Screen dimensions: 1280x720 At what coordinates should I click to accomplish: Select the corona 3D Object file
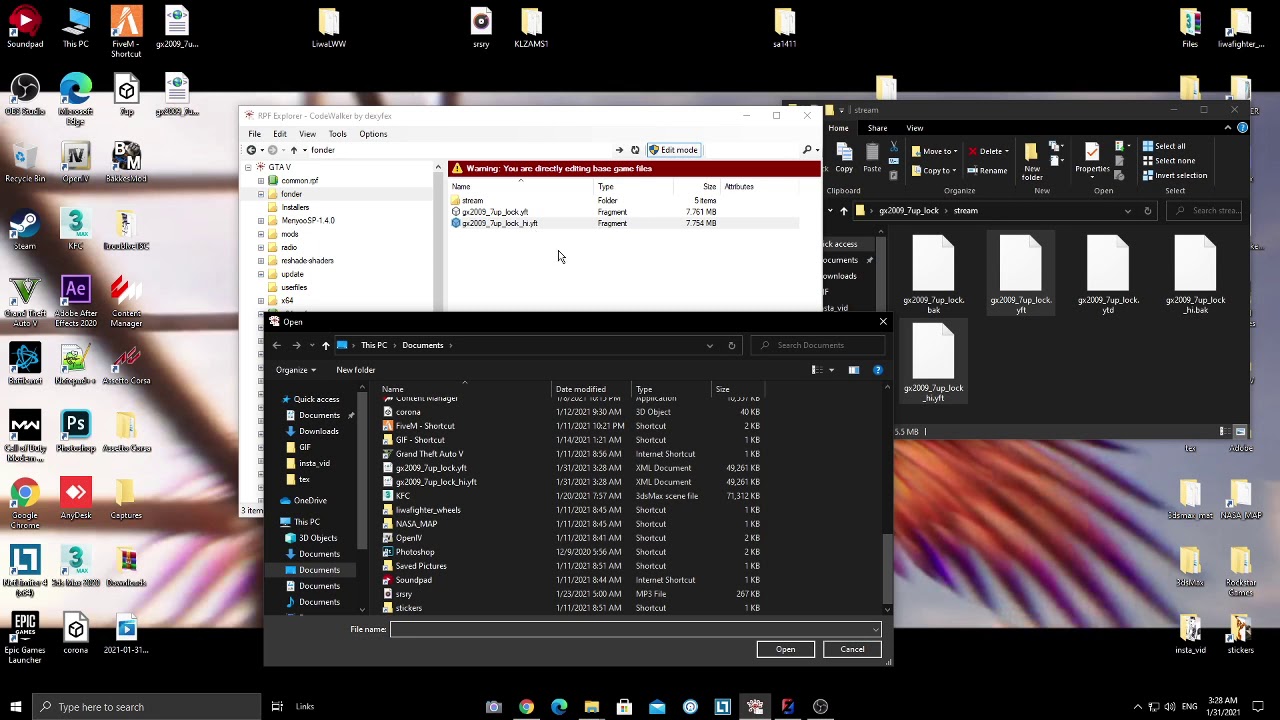pyautogui.click(x=572, y=412)
